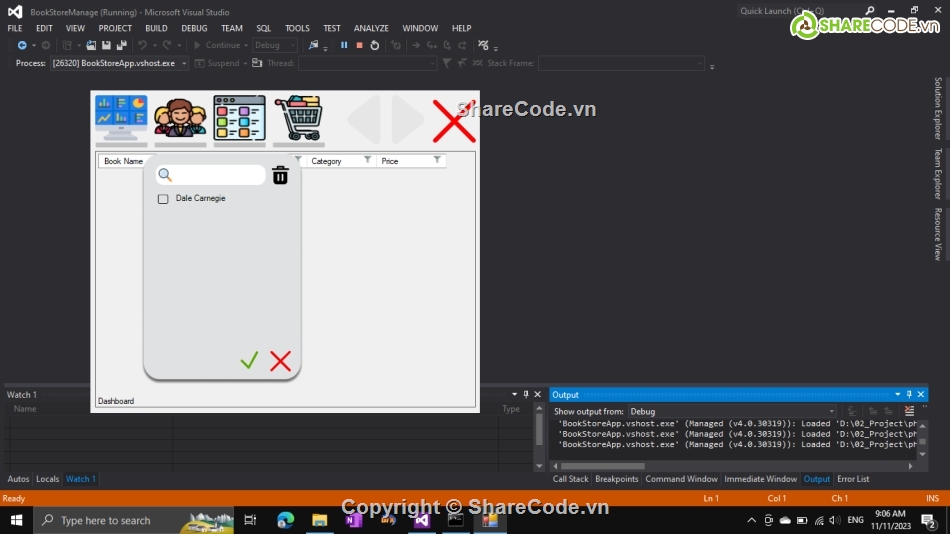Open the customers people group icon
Screen dimensions: 950x534
click(x=180, y=118)
